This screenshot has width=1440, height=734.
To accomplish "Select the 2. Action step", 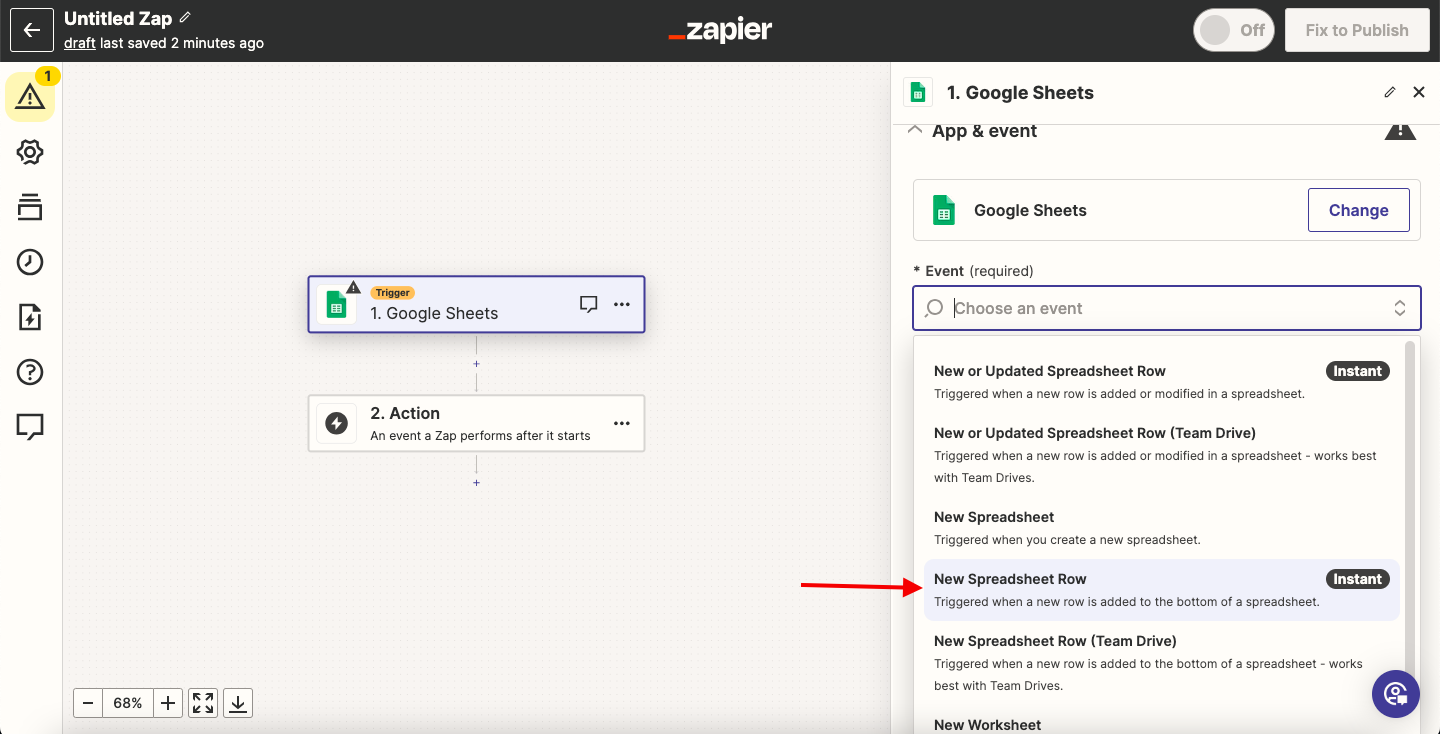I will tap(476, 423).
